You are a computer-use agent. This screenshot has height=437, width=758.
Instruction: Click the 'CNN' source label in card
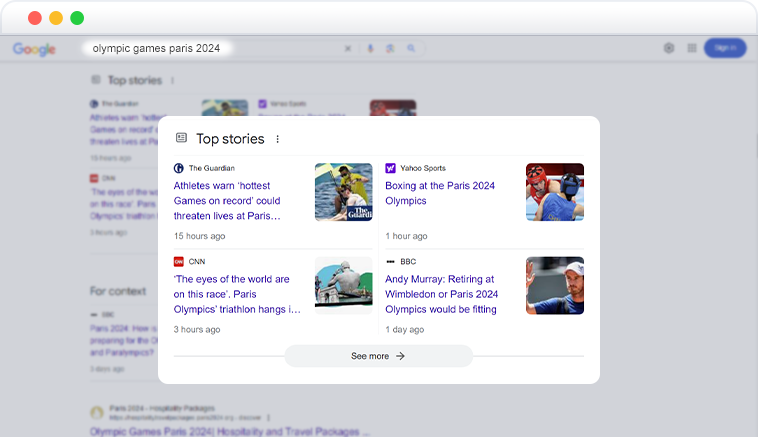tap(197, 262)
